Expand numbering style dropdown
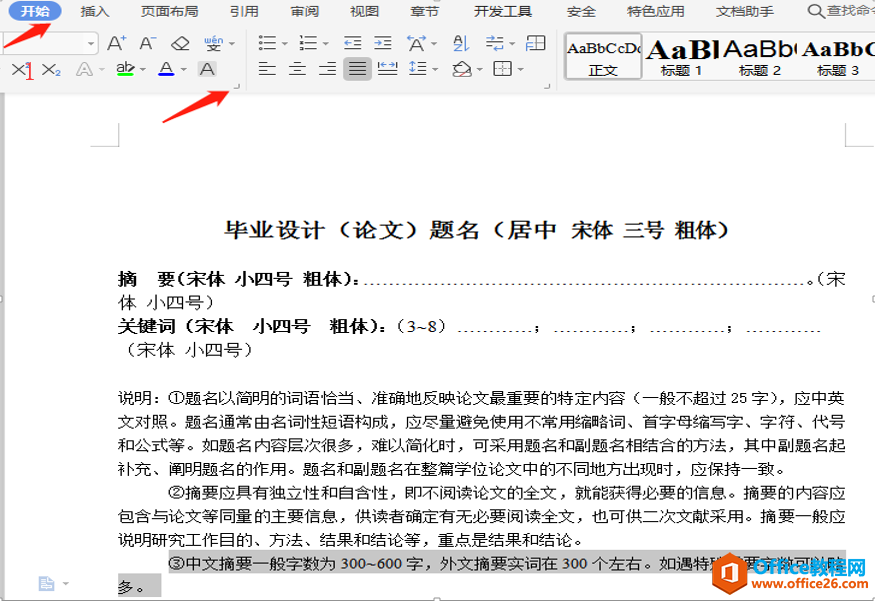 (x=325, y=44)
